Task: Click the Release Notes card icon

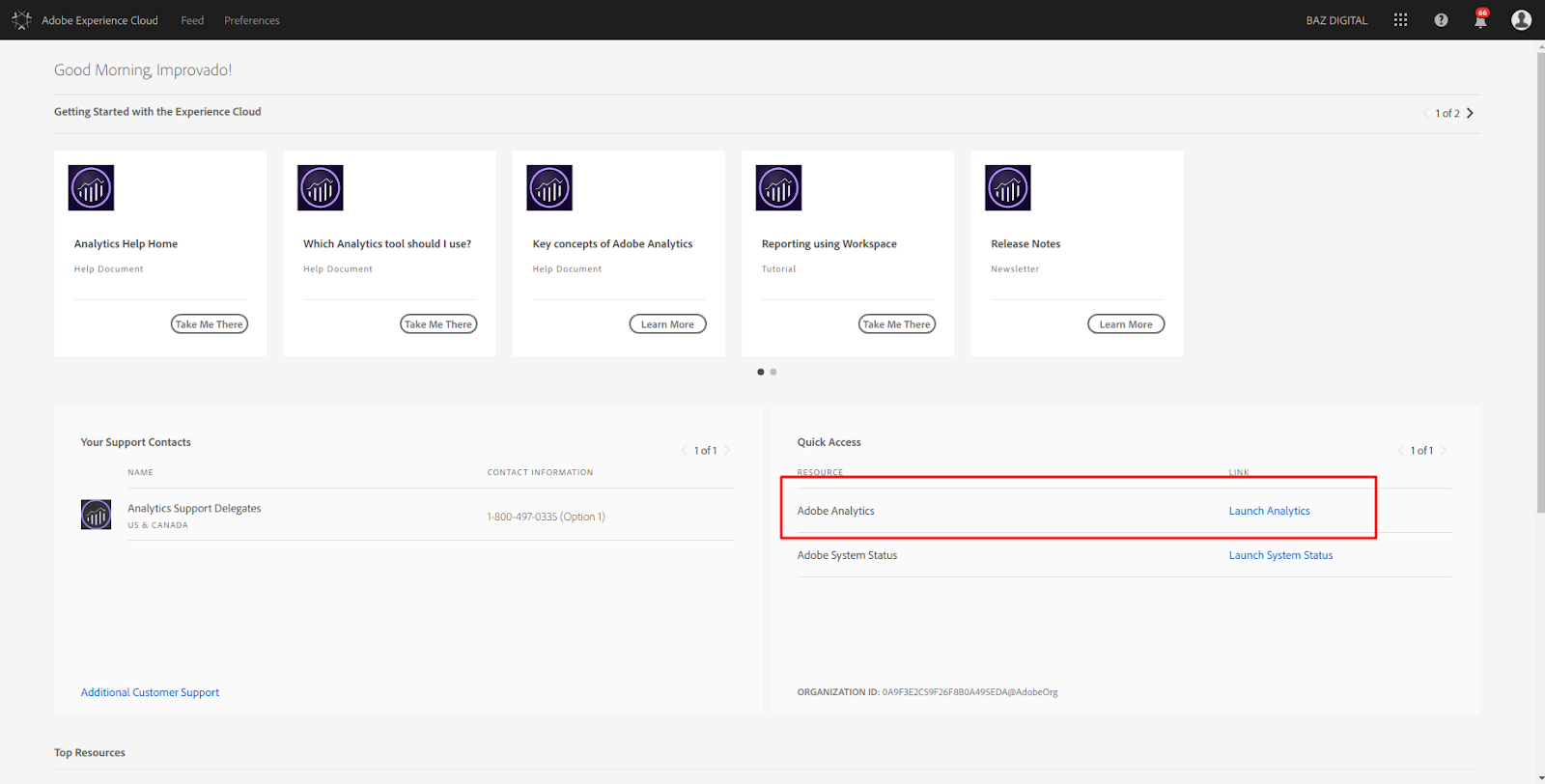Action: coord(1008,187)
